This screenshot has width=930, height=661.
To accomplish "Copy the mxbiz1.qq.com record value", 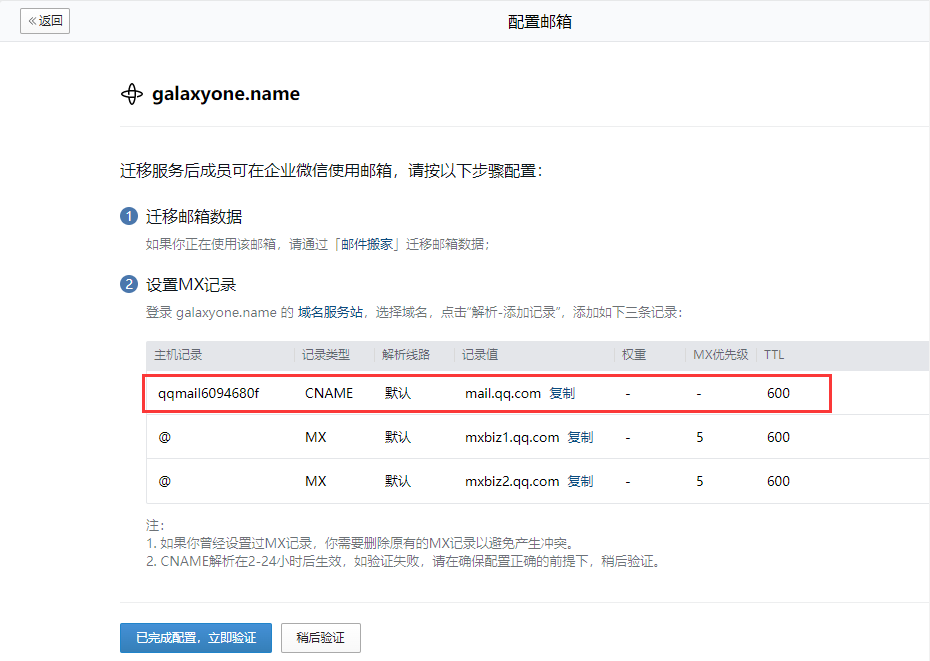I will [x=580, y=437].
